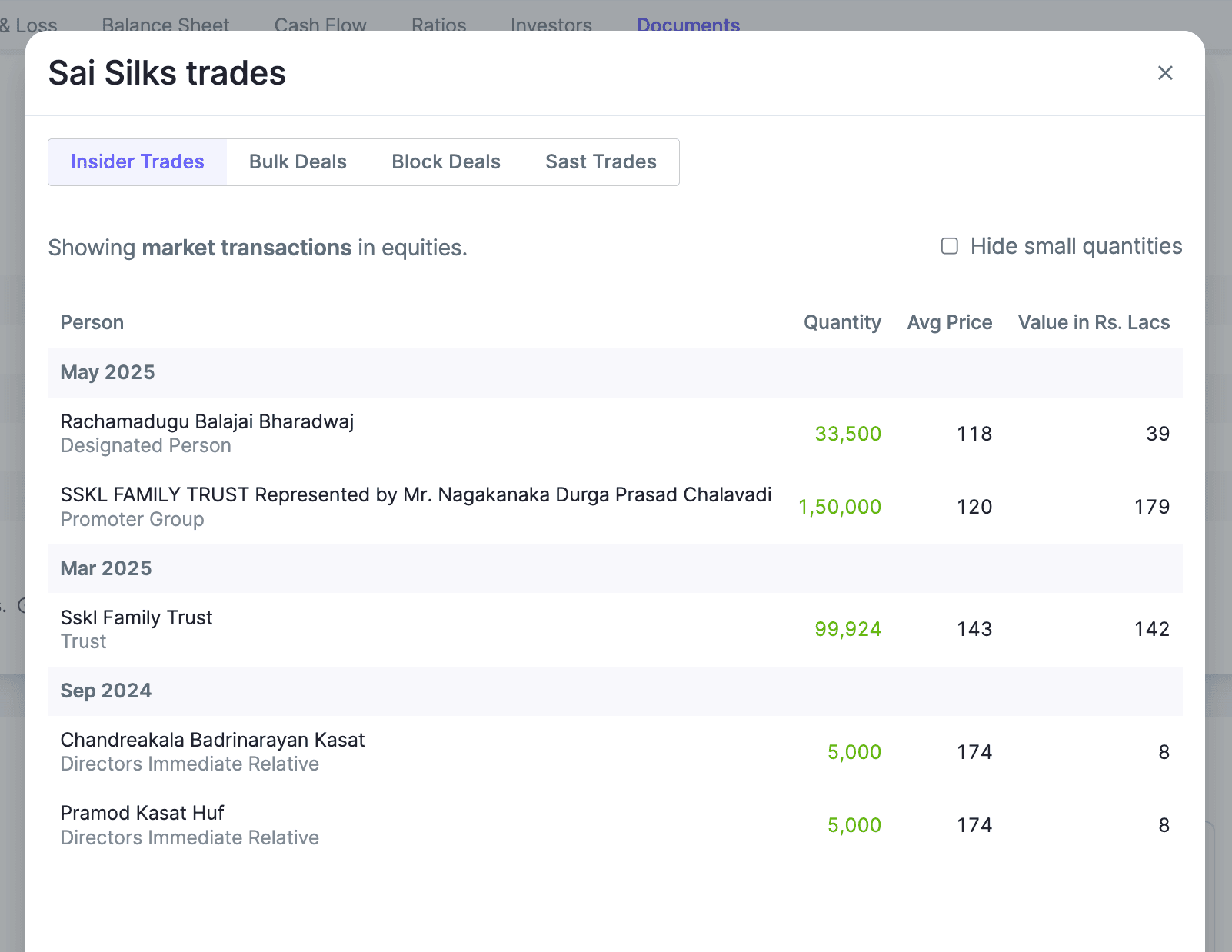Select Cash Flow on the background page
The image size is (1232, 952).
(321, 25)
